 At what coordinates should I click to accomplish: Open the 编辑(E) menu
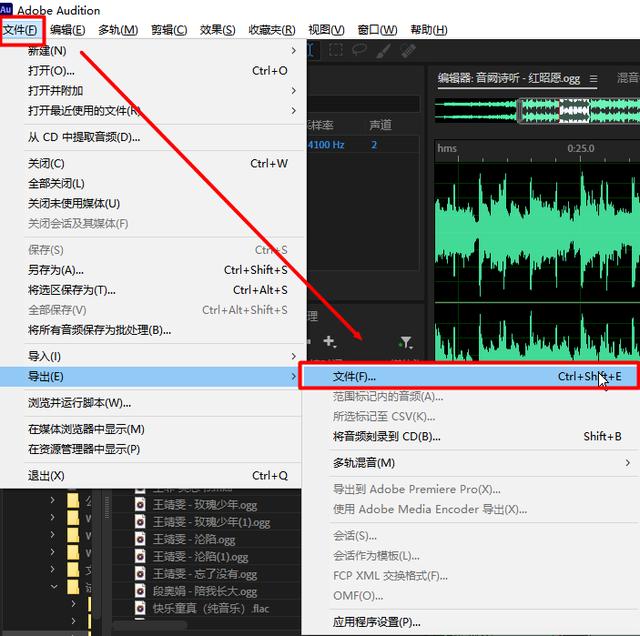[68, 30]
